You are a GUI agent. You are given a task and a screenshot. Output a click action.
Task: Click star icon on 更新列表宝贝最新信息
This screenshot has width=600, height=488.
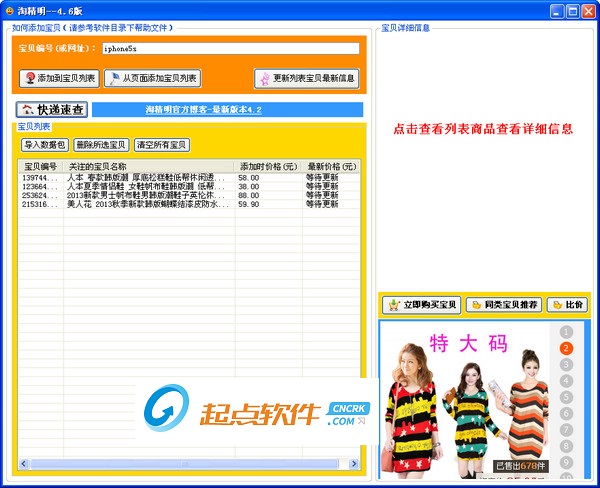[x=264, y=79]
